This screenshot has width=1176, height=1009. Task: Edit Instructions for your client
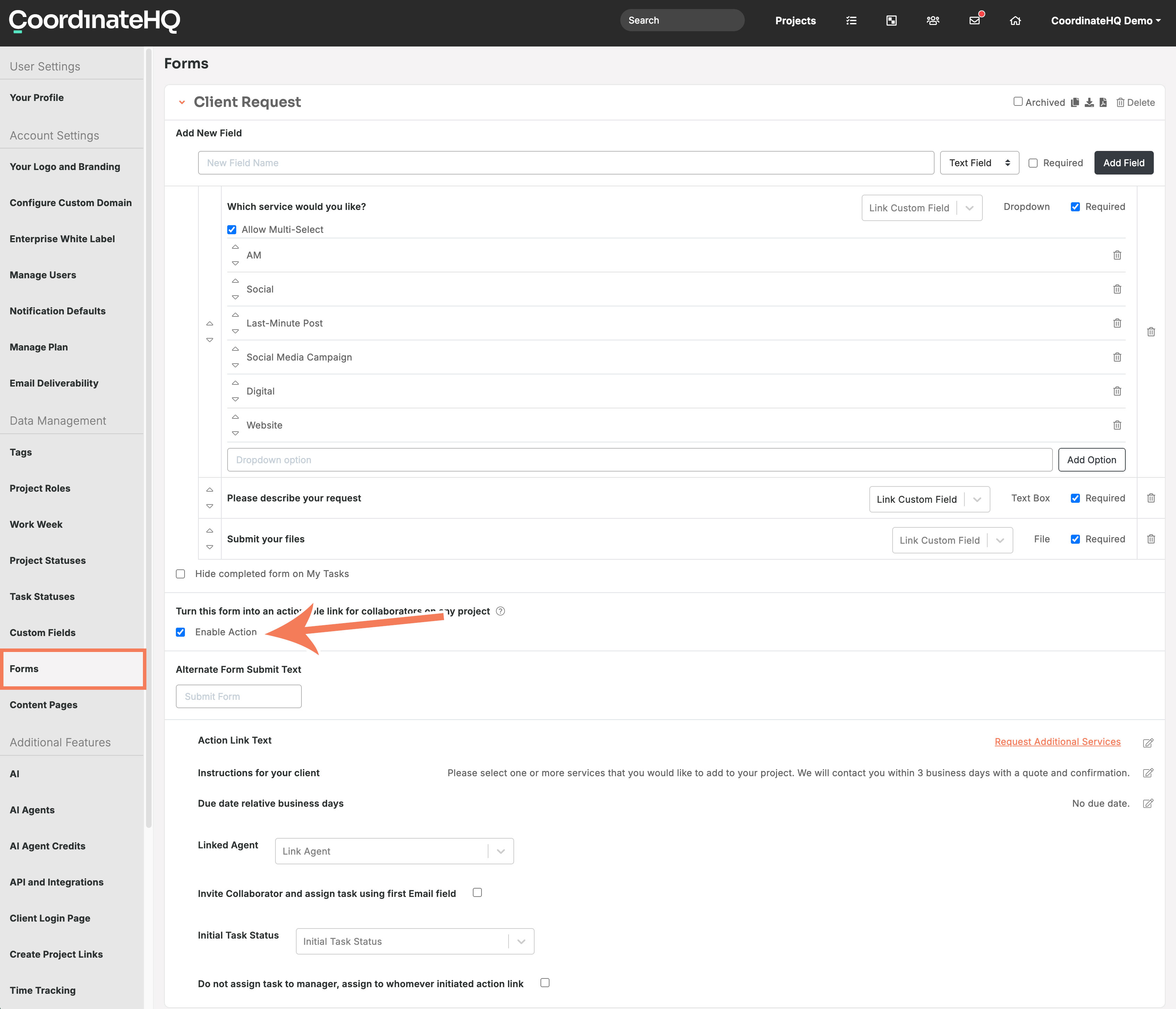pos(1148,773)
